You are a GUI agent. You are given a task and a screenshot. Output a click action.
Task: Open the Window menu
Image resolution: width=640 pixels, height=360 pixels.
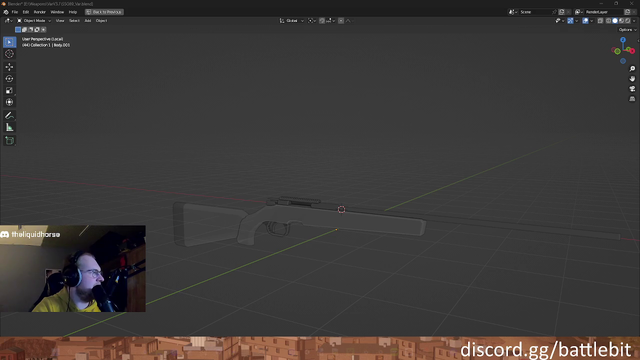coord(57,12)
